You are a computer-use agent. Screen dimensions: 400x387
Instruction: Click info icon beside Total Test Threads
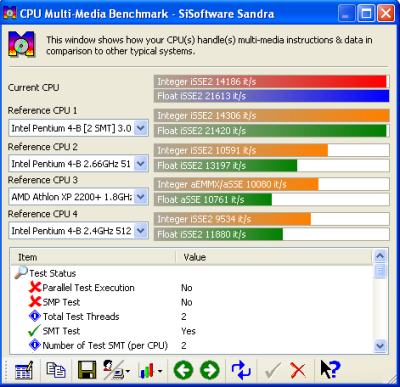tap(35, 316)
